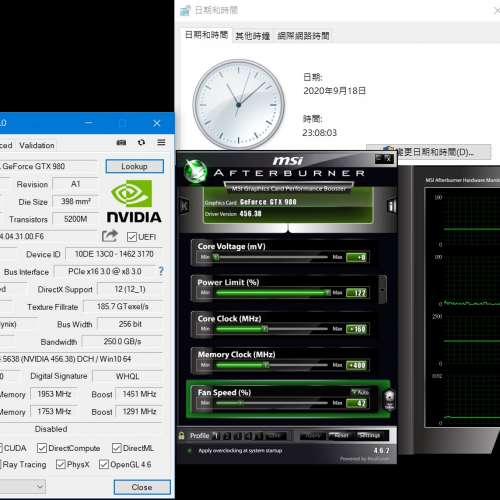Click Fan Speed 47 value box
This screenshot has width=500, height=500.
tap(357, 403)
